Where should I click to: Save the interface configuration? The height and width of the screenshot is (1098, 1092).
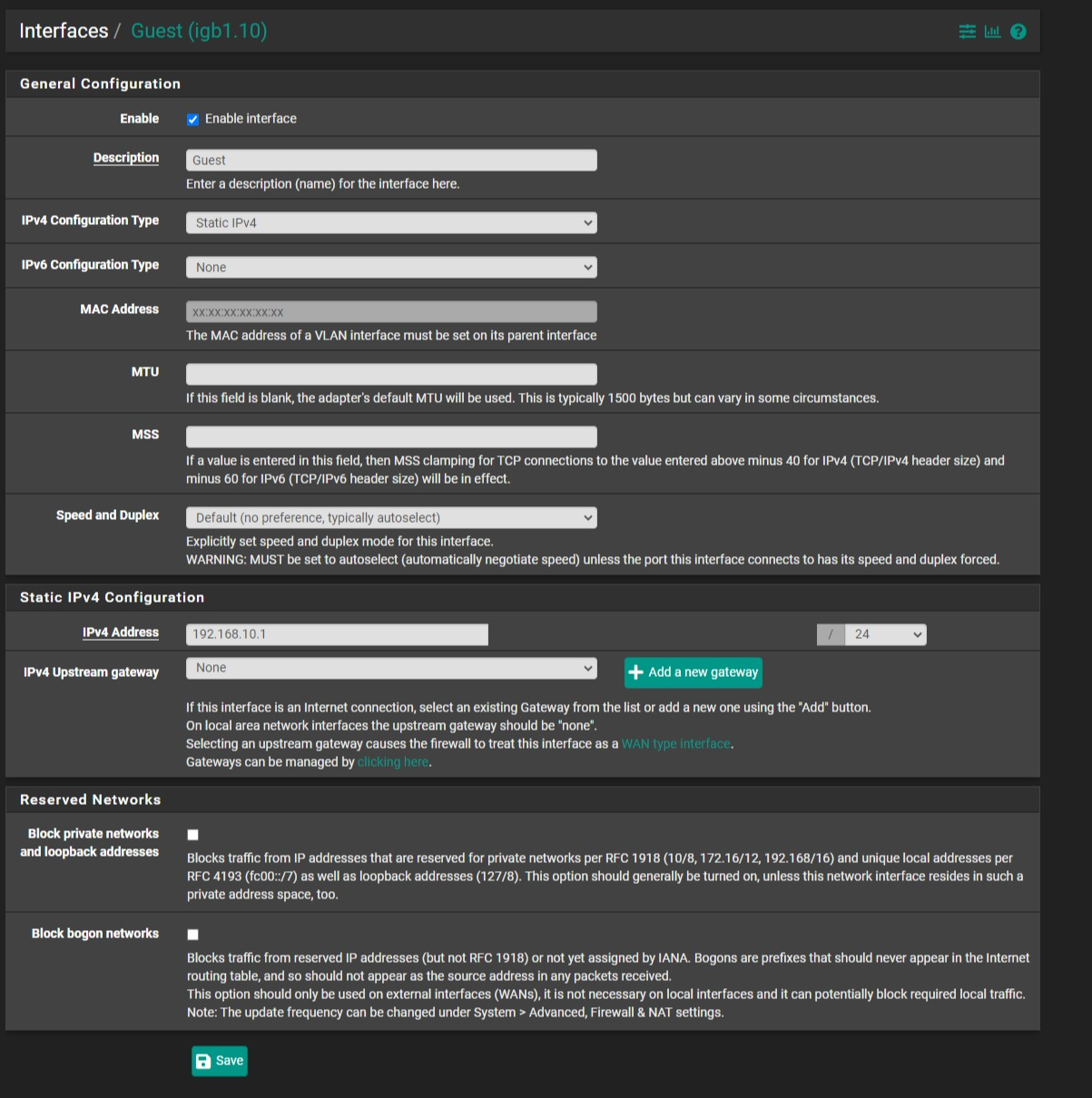coord(220,1061)
